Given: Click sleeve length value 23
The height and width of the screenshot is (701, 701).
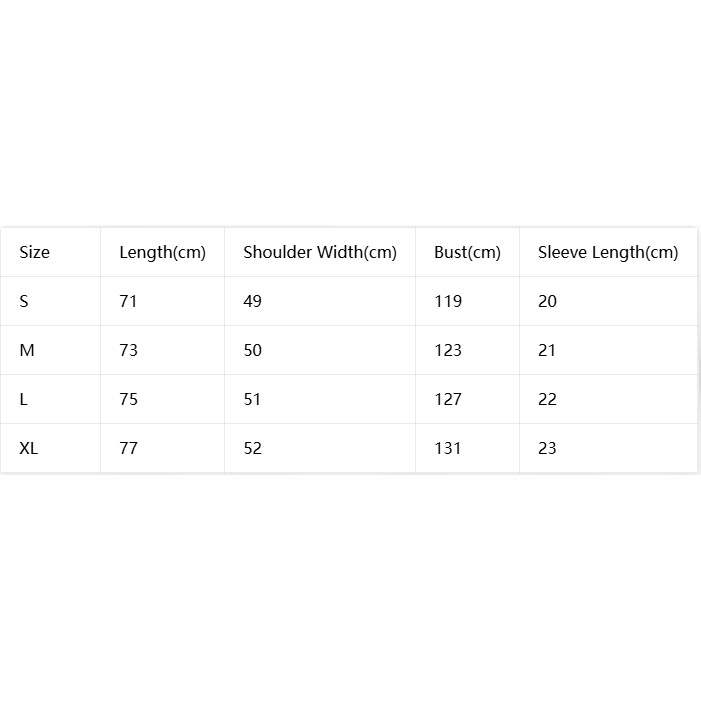Looking at the screenshot, I should (x=547, y=448).
